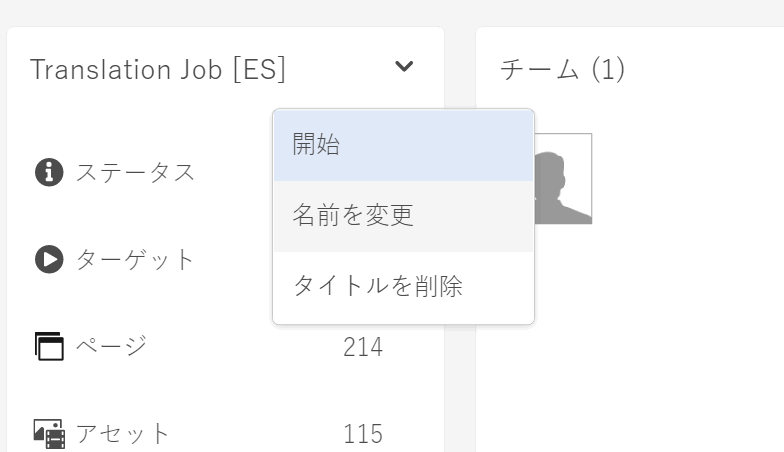Click the チーム (1) tile heading
Screen dimensions: 784x452
(x=562, y=69)
